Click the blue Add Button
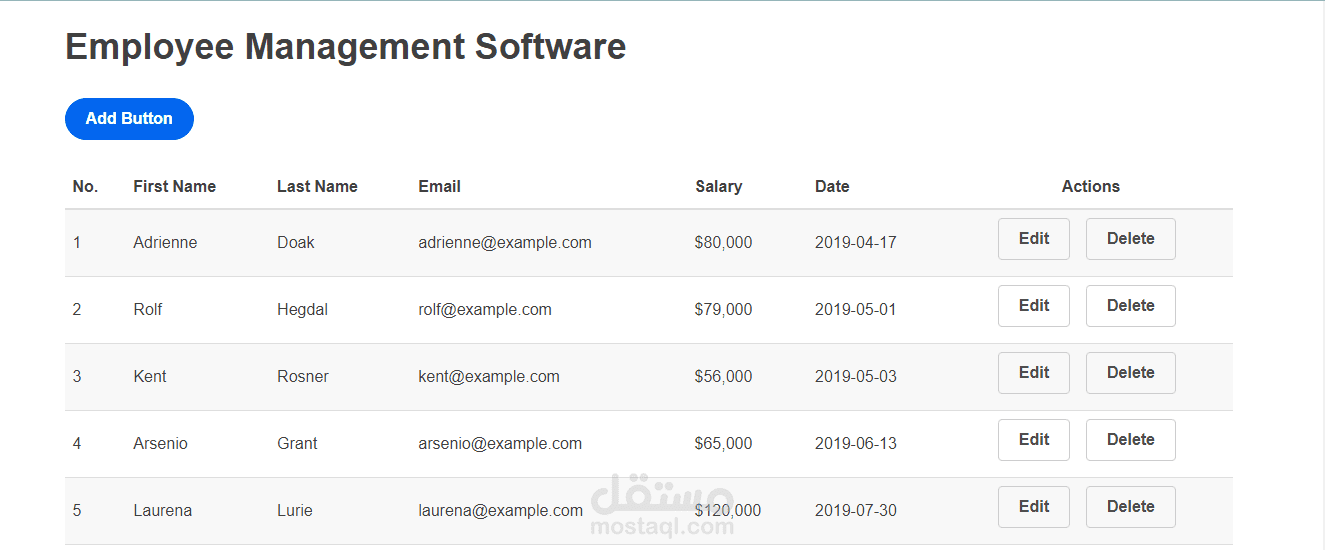 [129, 119]
